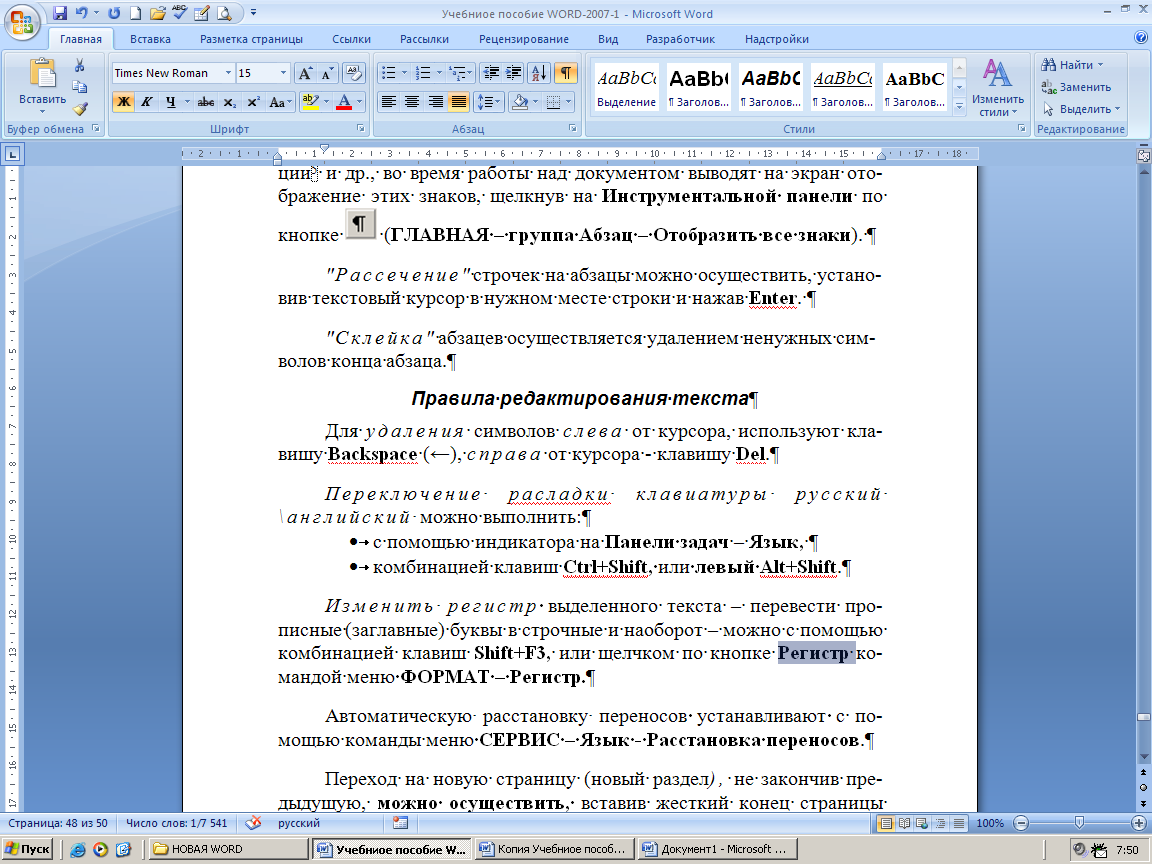
Task: Click the Пуск start button
Action: click(x=27, y=849)
